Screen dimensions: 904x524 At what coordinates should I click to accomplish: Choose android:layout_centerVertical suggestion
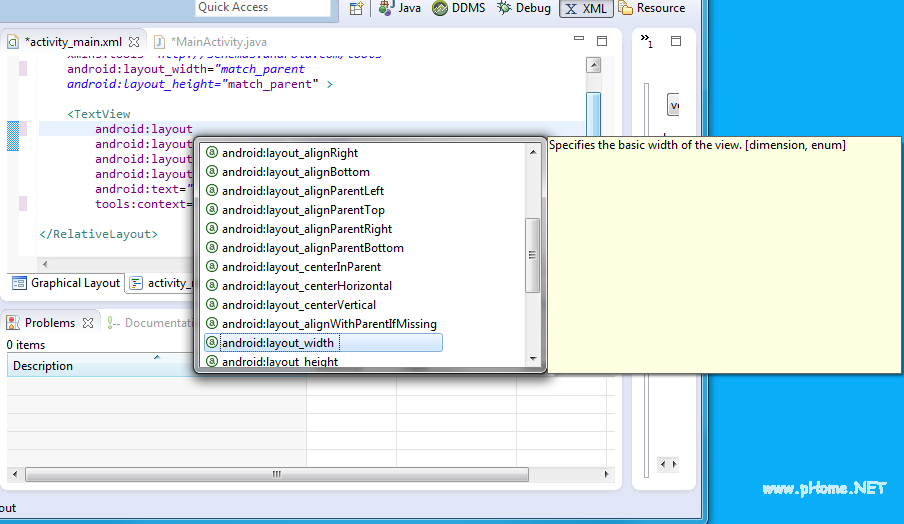[x=299, y=305]
